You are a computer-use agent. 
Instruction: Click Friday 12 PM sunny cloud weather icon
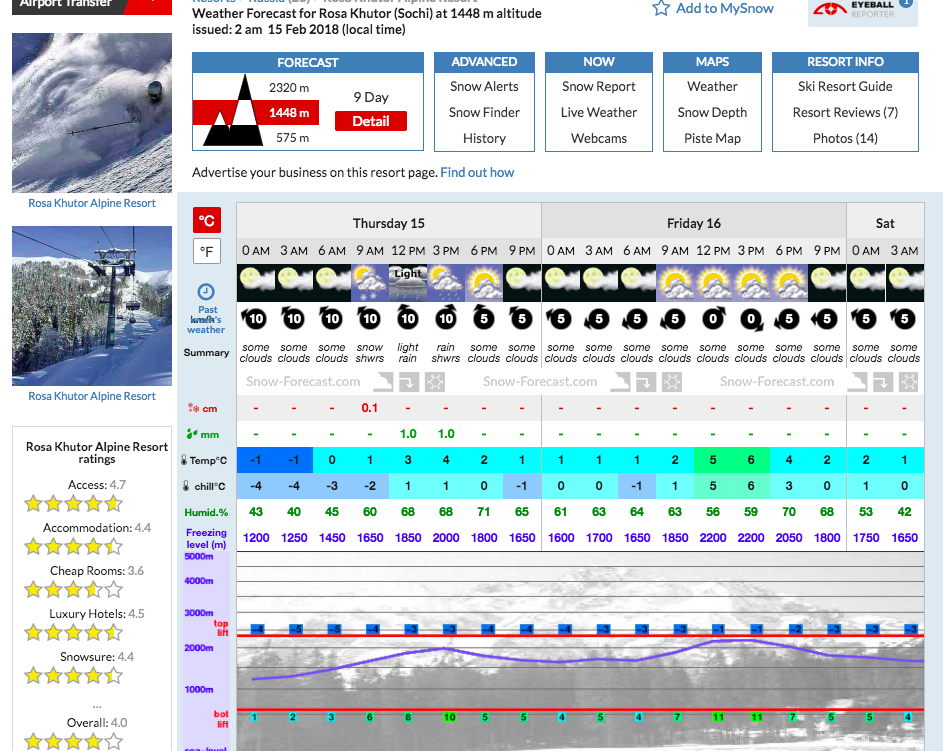713,283
